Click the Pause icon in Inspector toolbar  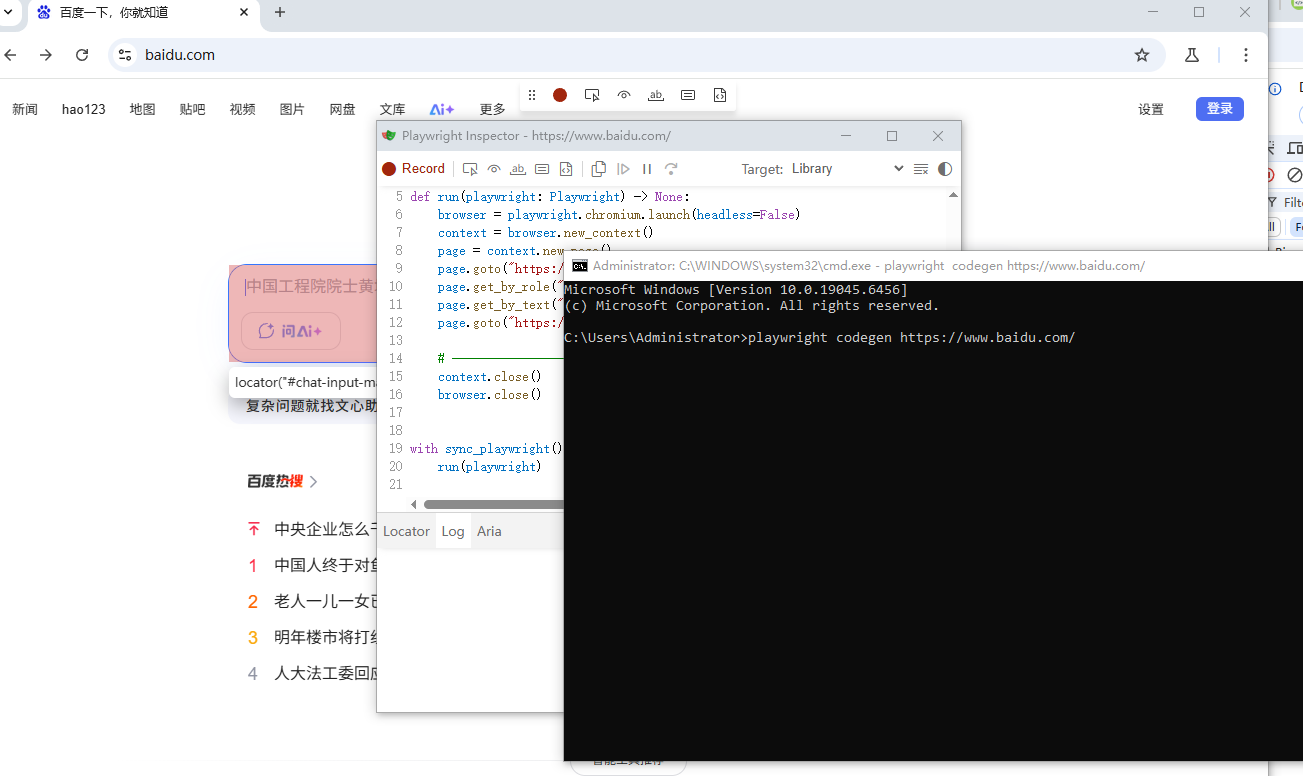(x=647, y=169)
